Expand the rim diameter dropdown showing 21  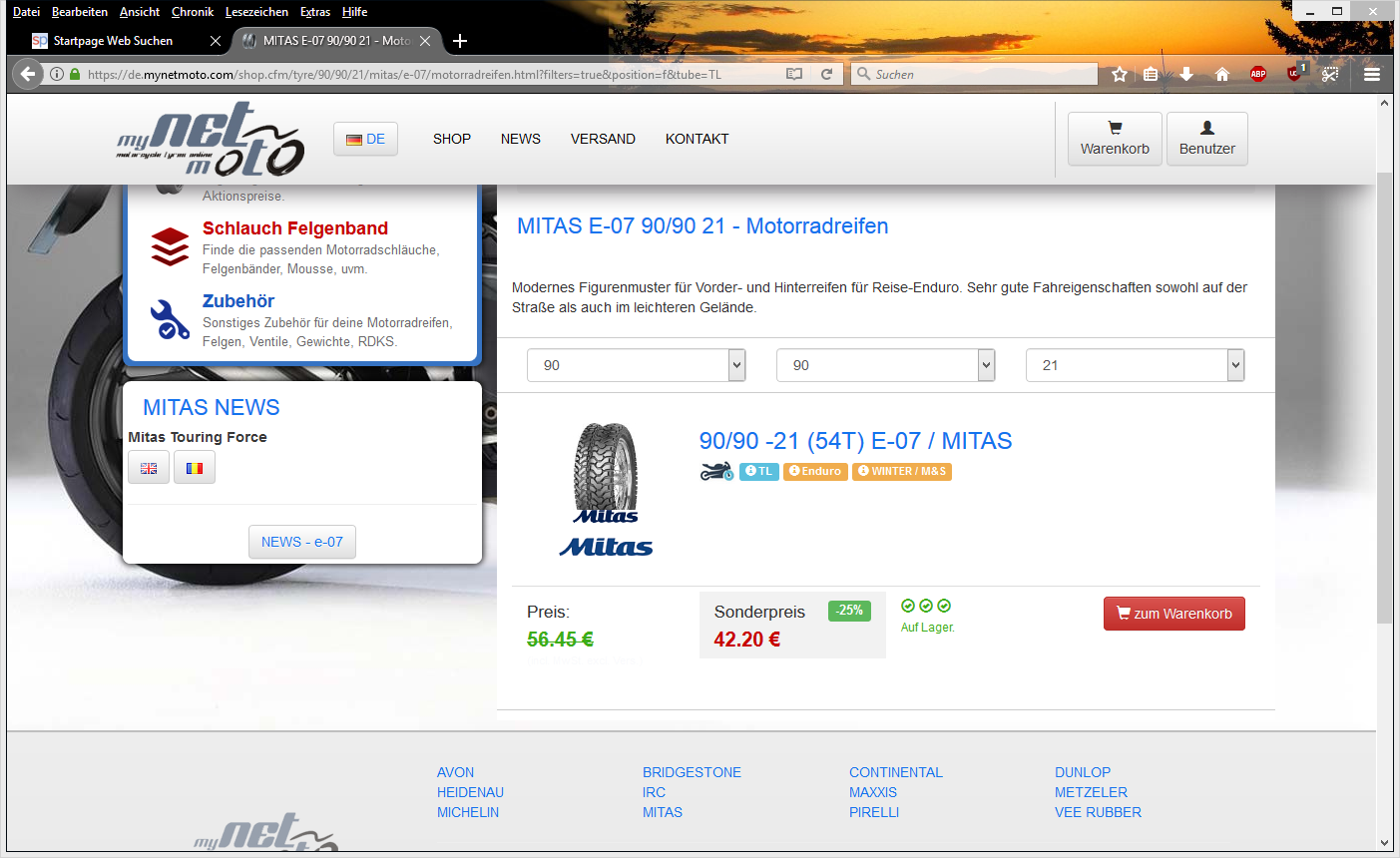pos(1136,365)
